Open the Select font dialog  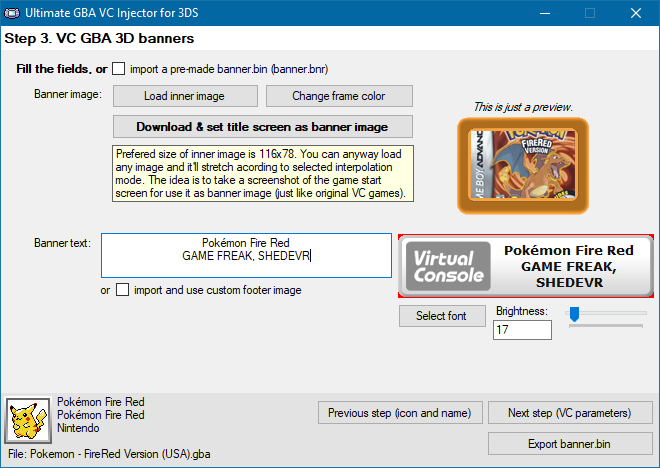[442, 316]
